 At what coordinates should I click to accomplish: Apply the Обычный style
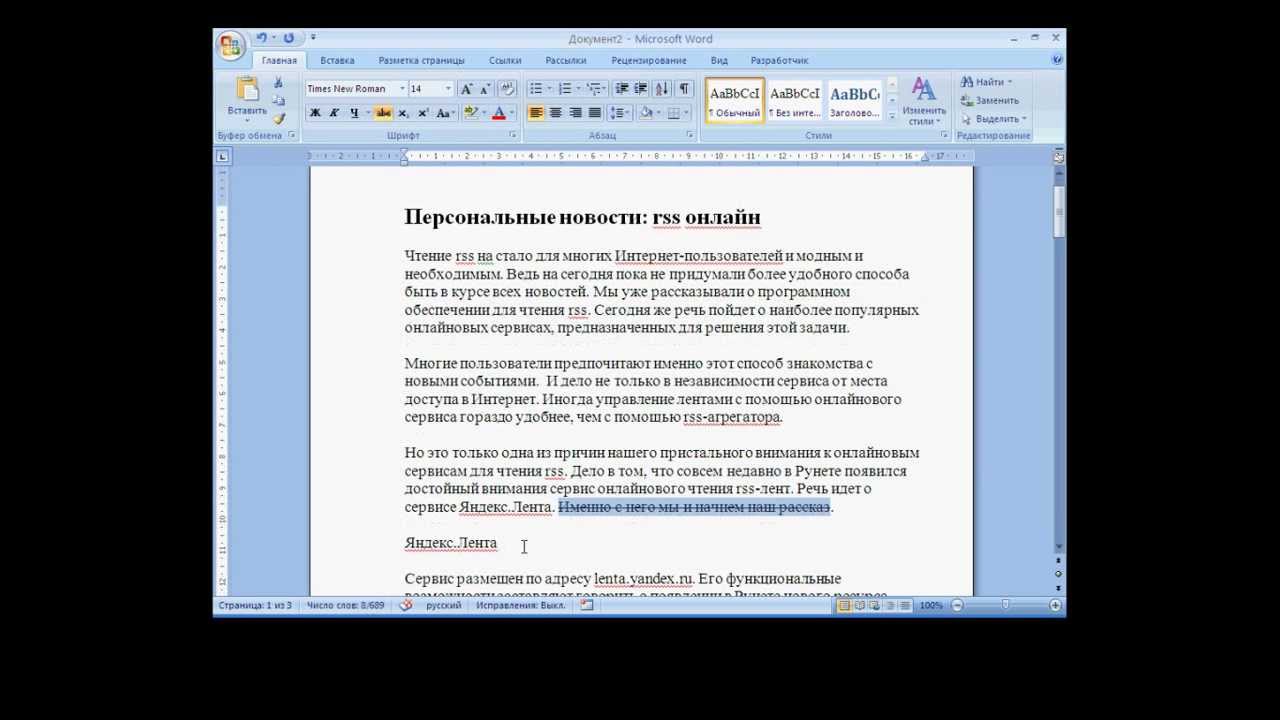click(x=735, y=100)
